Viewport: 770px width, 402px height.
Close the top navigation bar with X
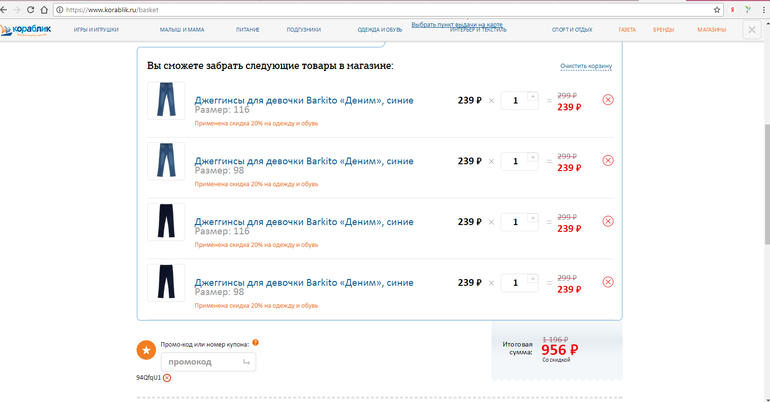click(752, 30)
